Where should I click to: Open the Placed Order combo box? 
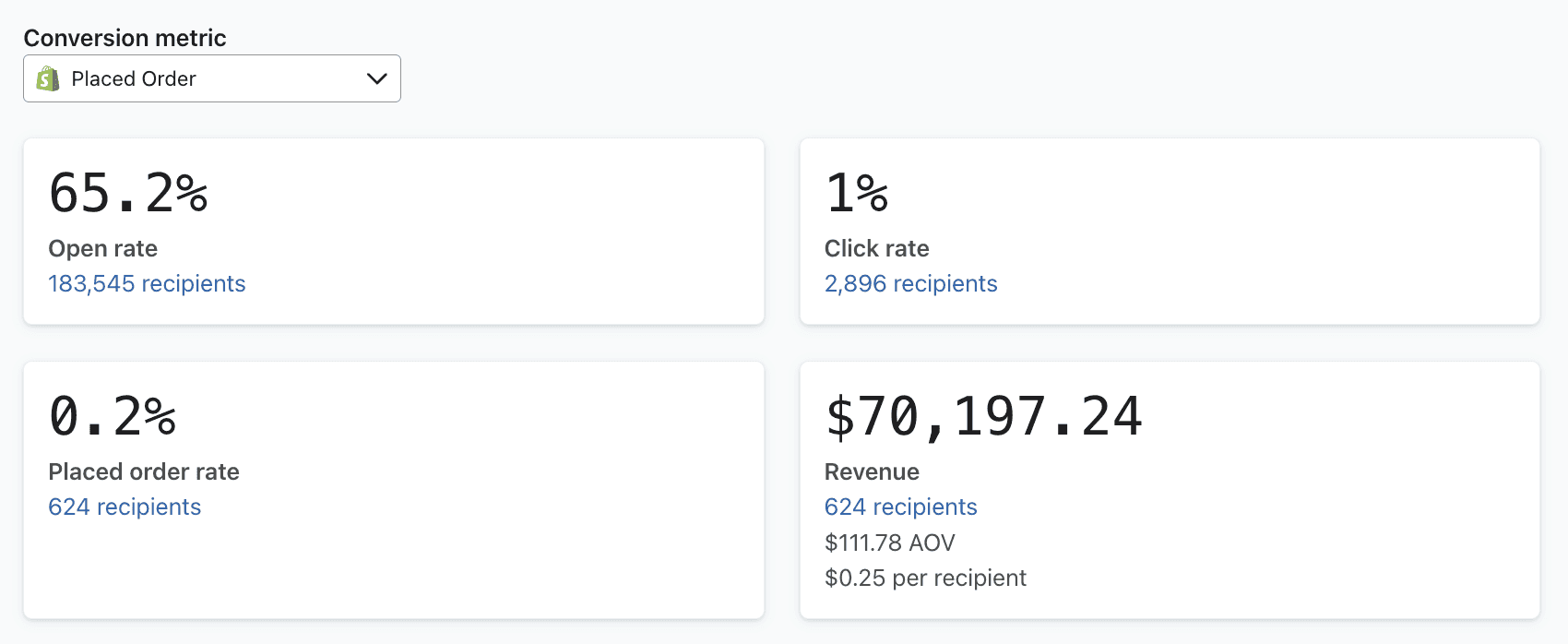click(x=212, y=78)
